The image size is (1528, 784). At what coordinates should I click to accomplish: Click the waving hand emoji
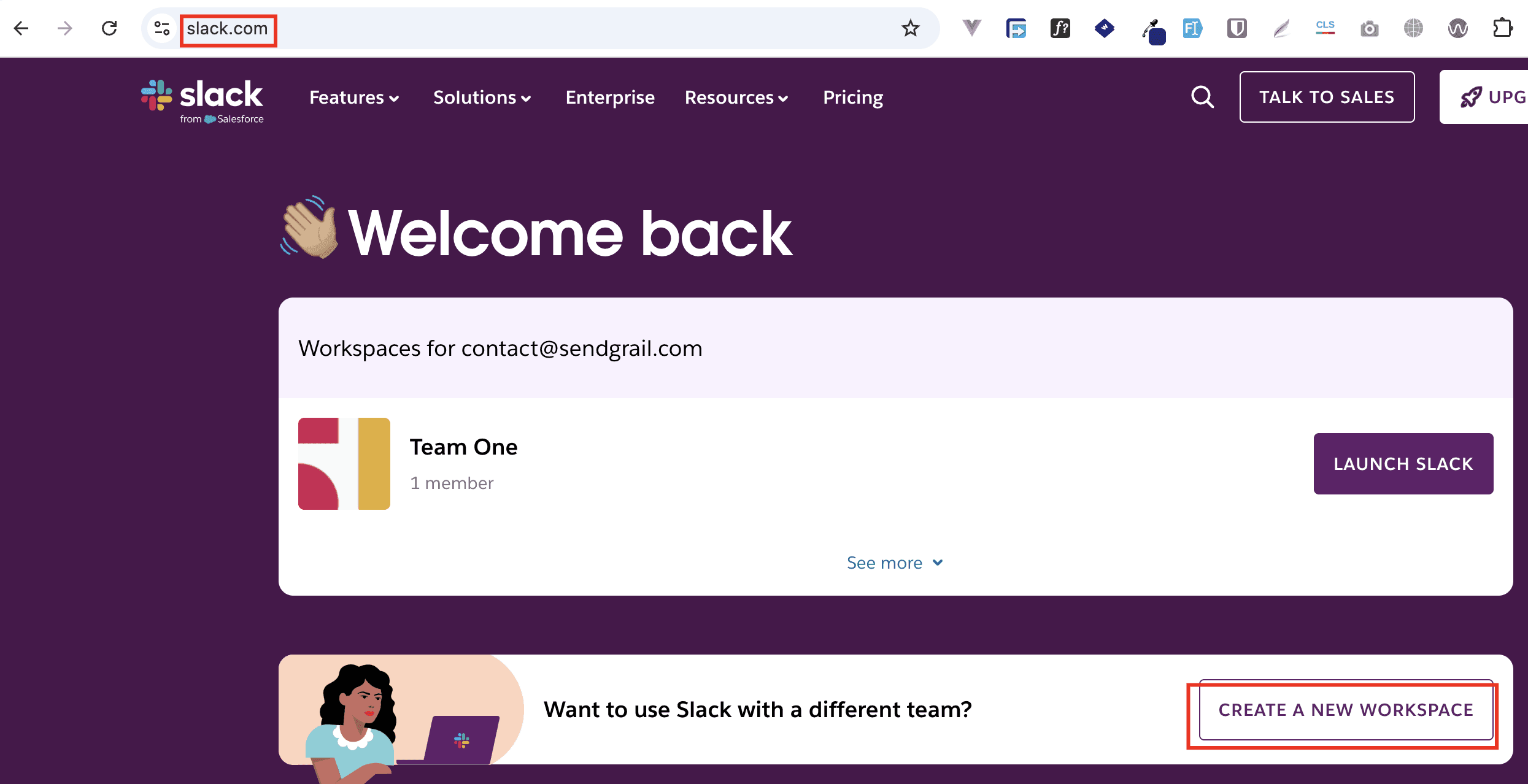(310, 228)
